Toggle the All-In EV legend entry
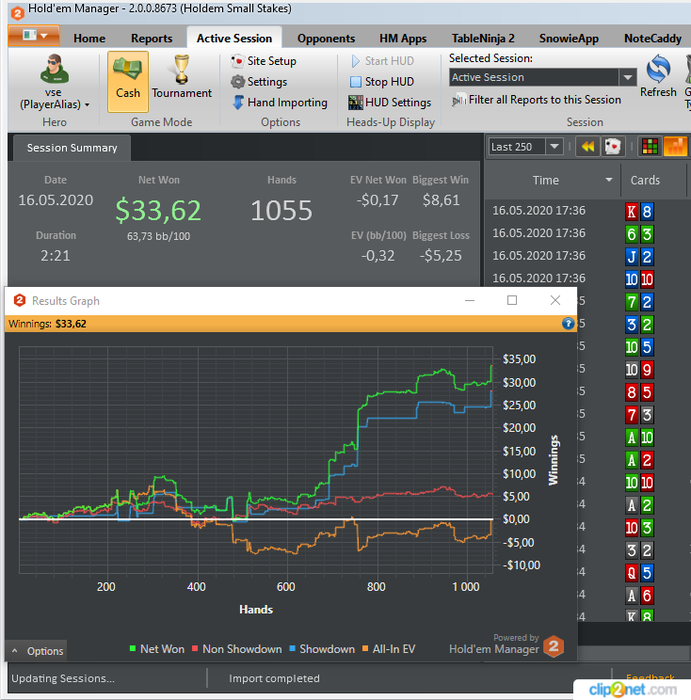This screenshot has height=700, width=691. (x=388, y=649)
